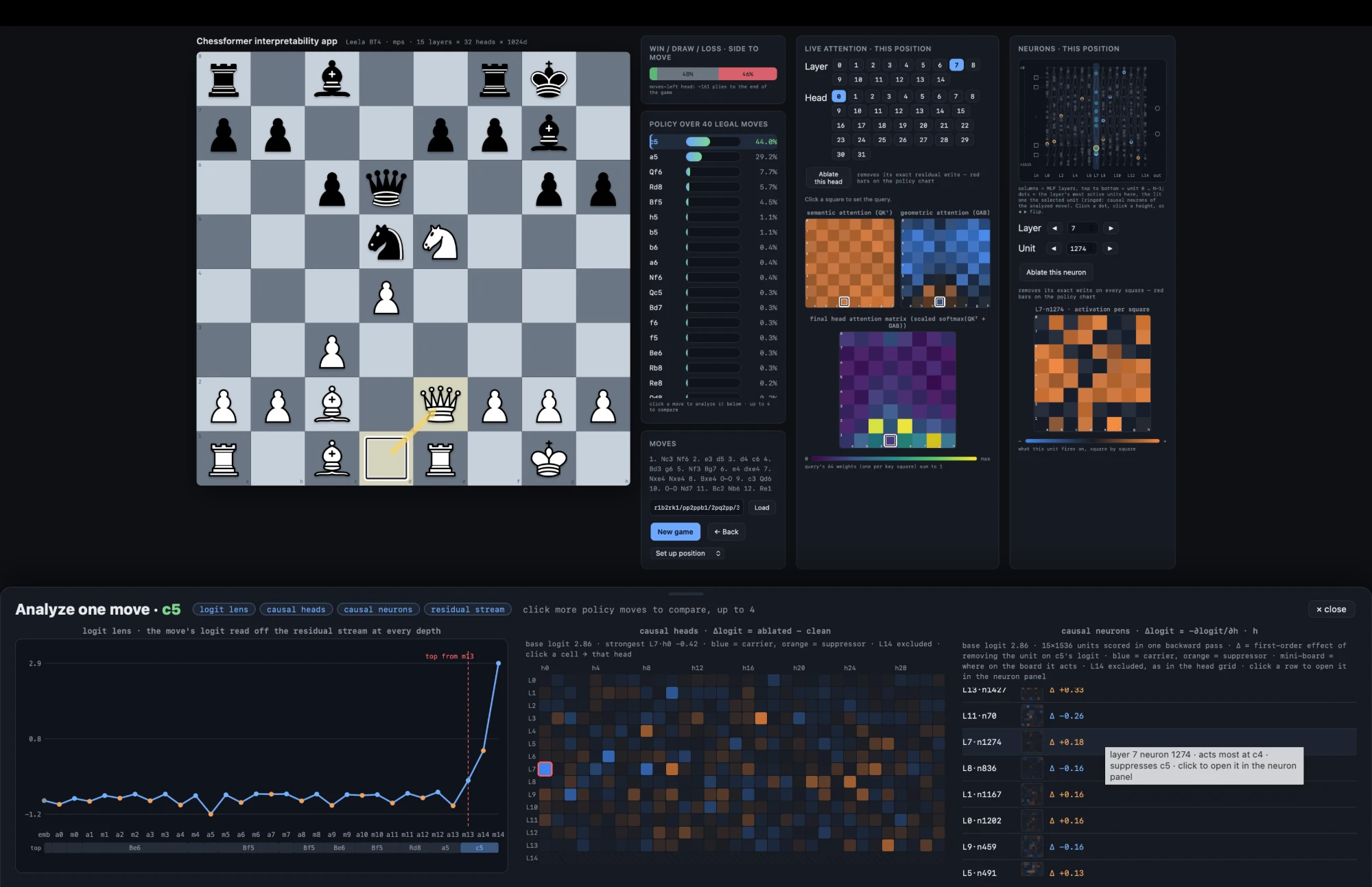Click the black king on g8
The width and height of the screenshot is (1372, 887).
point(549,79)
